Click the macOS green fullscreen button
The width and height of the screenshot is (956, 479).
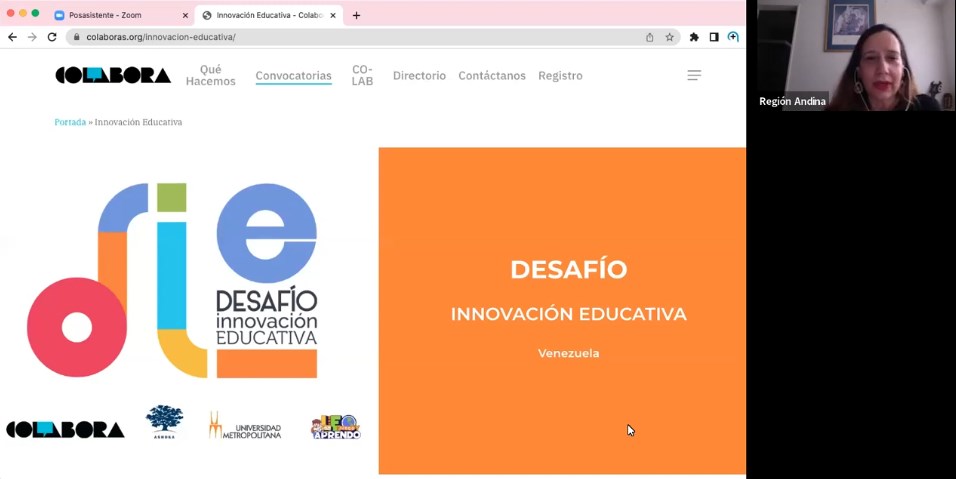coord(35,13)
